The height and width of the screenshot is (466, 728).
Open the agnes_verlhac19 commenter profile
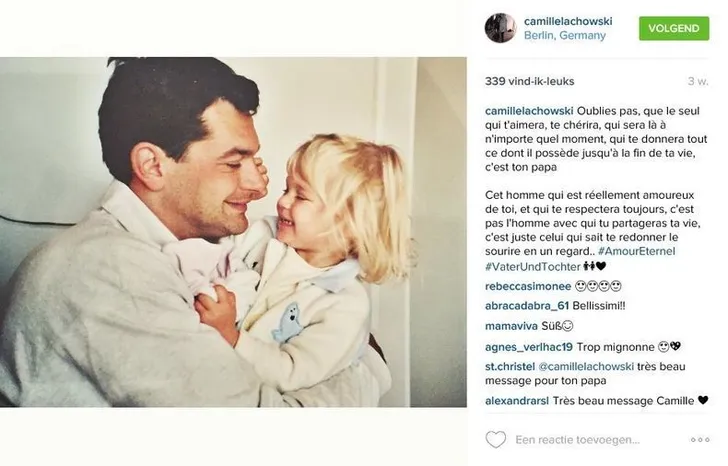tap(529, 347)
